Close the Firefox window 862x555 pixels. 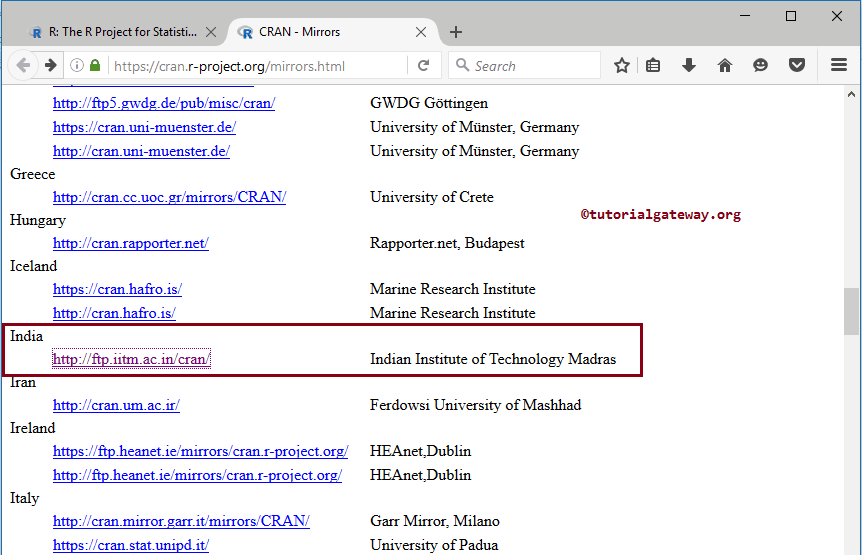pos(837,16)
